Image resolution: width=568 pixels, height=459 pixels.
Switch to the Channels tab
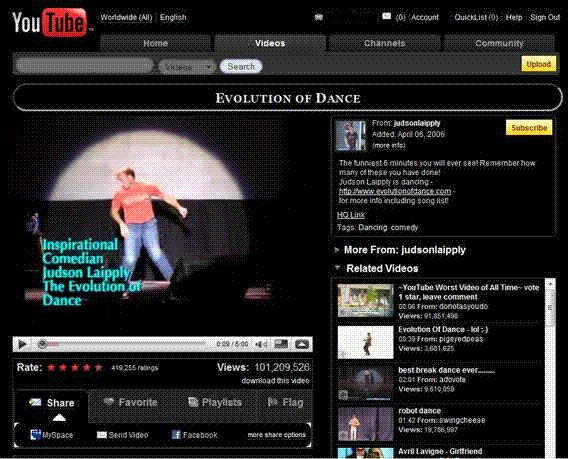pos(384,43)
